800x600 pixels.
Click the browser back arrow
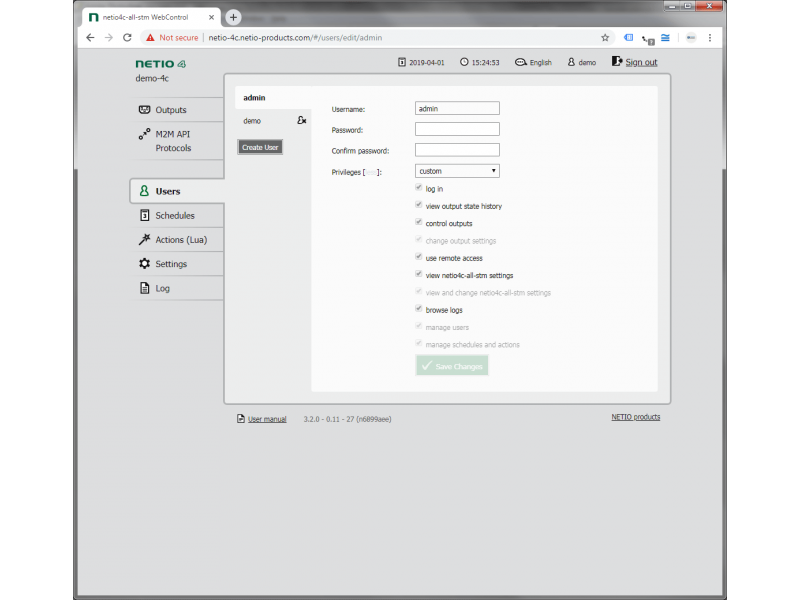pos(90,38)
